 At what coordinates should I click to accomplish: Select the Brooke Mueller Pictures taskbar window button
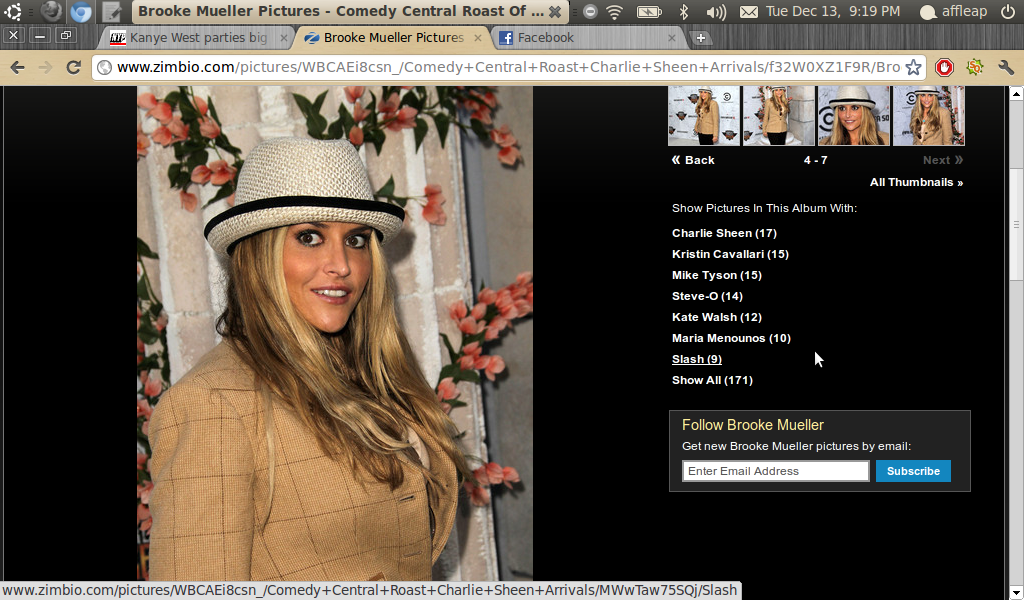pyautogui.click(x=349, y=11)
